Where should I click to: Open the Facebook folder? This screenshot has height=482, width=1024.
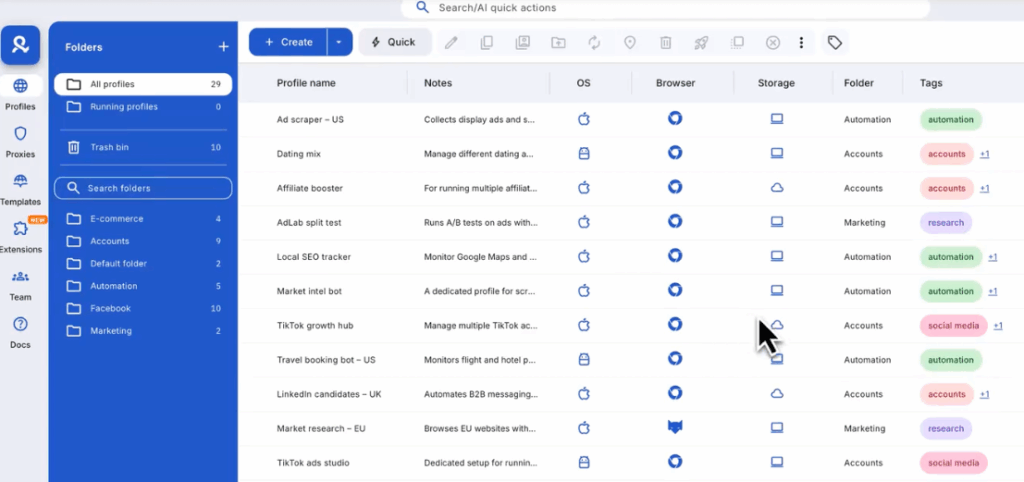click(x=111, y=308)
